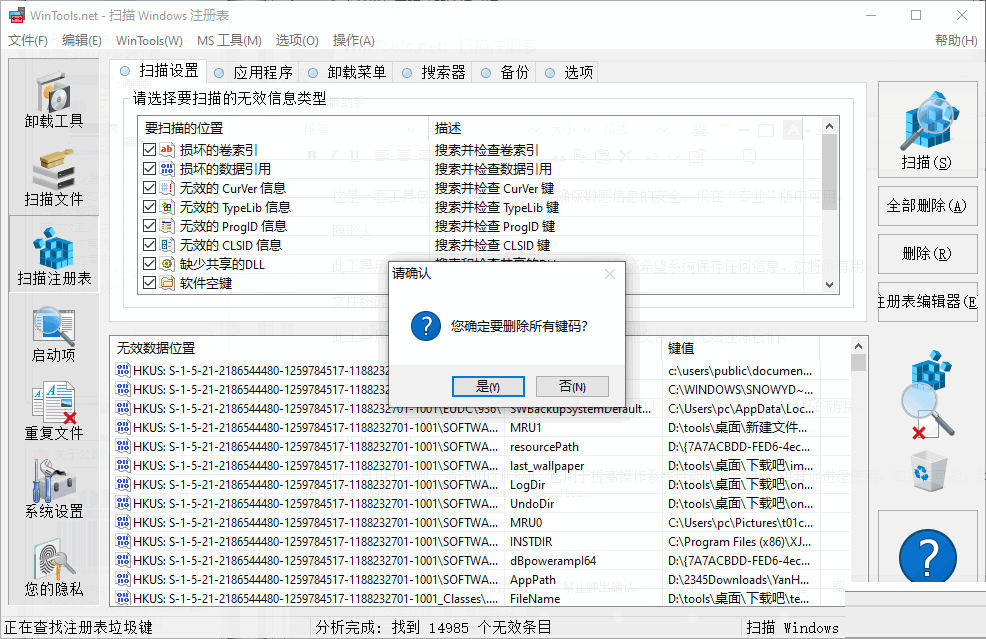Open the 编辑(E) menu

pos(82,40)
